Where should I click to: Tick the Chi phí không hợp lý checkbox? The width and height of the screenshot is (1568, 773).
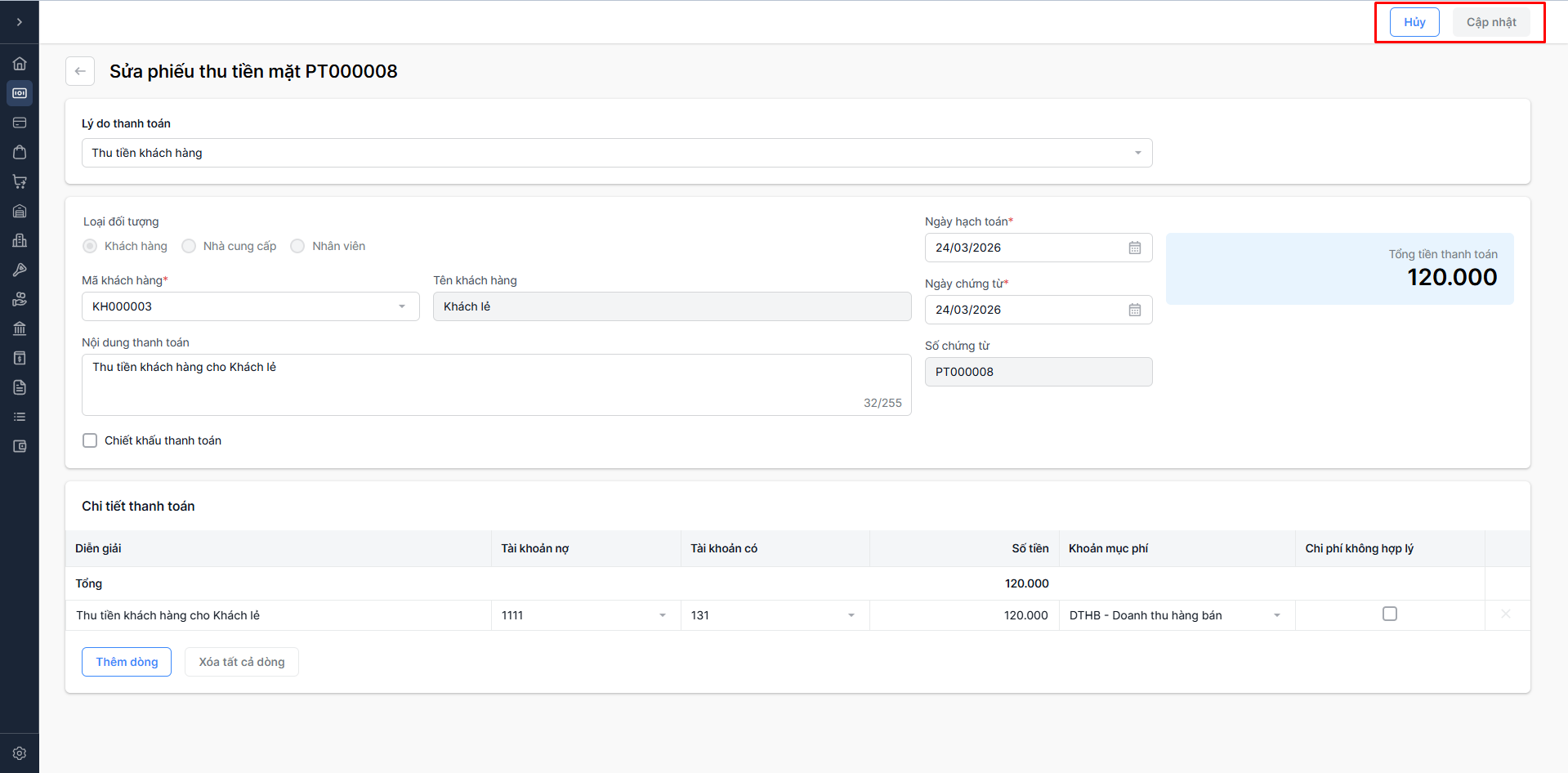[x=1389, y=614]
